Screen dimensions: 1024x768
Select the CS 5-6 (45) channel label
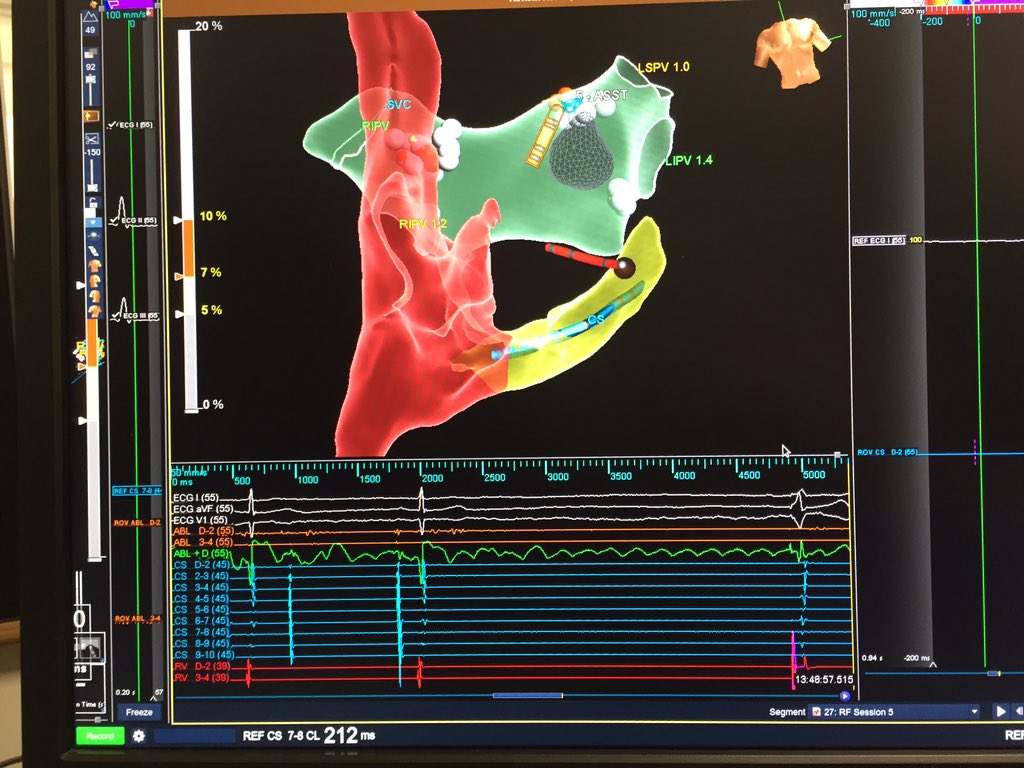pos(202,609)
